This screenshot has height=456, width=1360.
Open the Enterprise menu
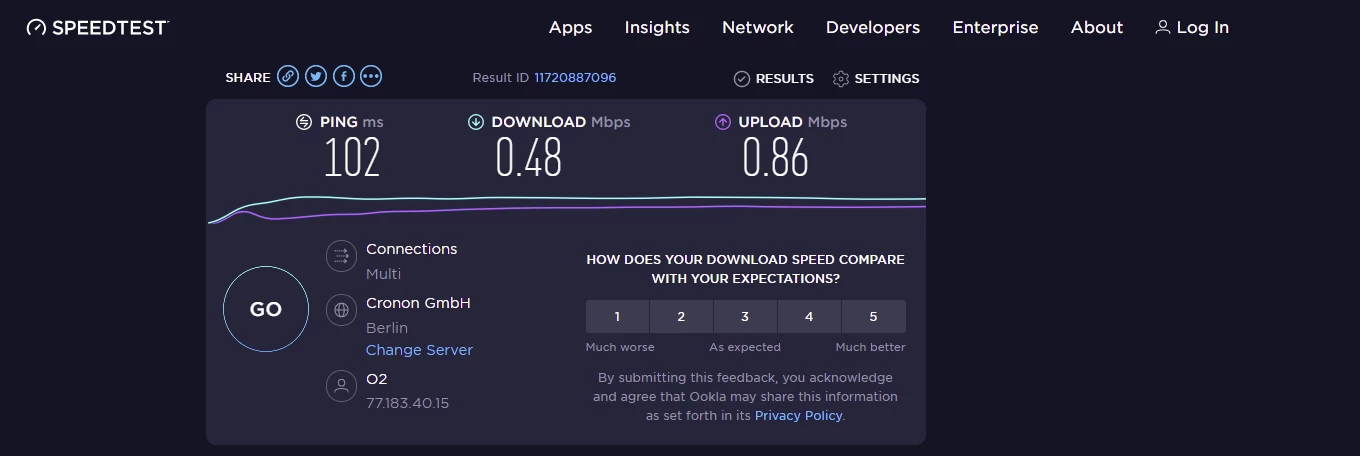coord(995,28)
